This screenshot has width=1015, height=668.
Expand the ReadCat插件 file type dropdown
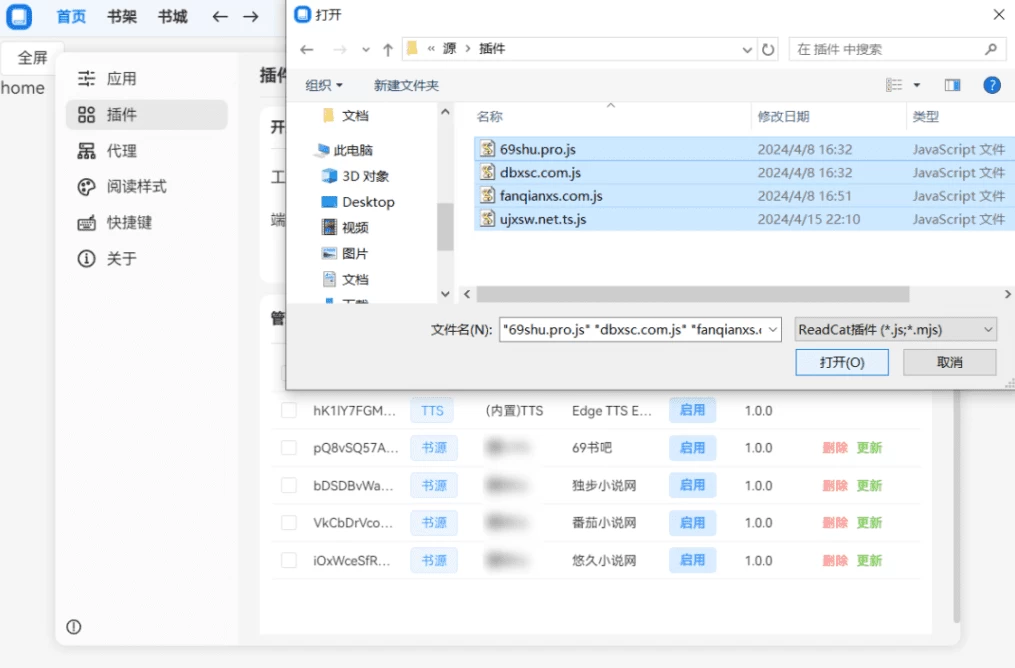896,329
